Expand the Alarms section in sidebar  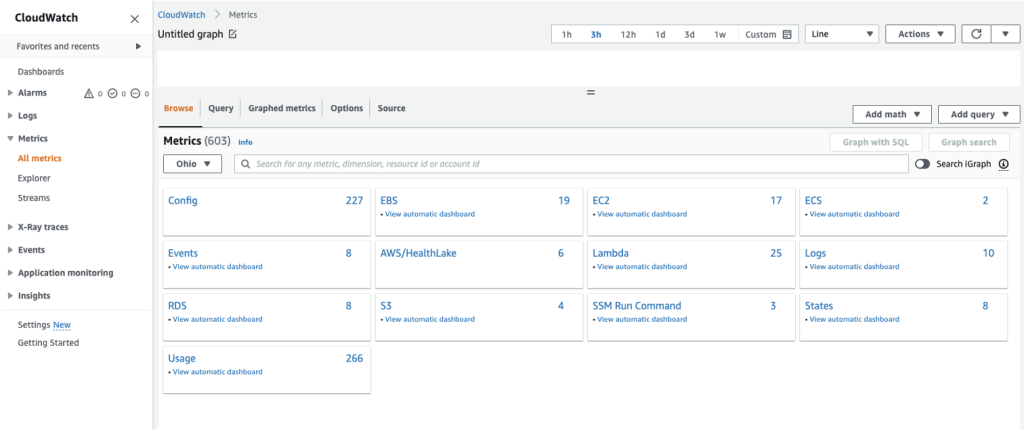click(x=10, y=93)
